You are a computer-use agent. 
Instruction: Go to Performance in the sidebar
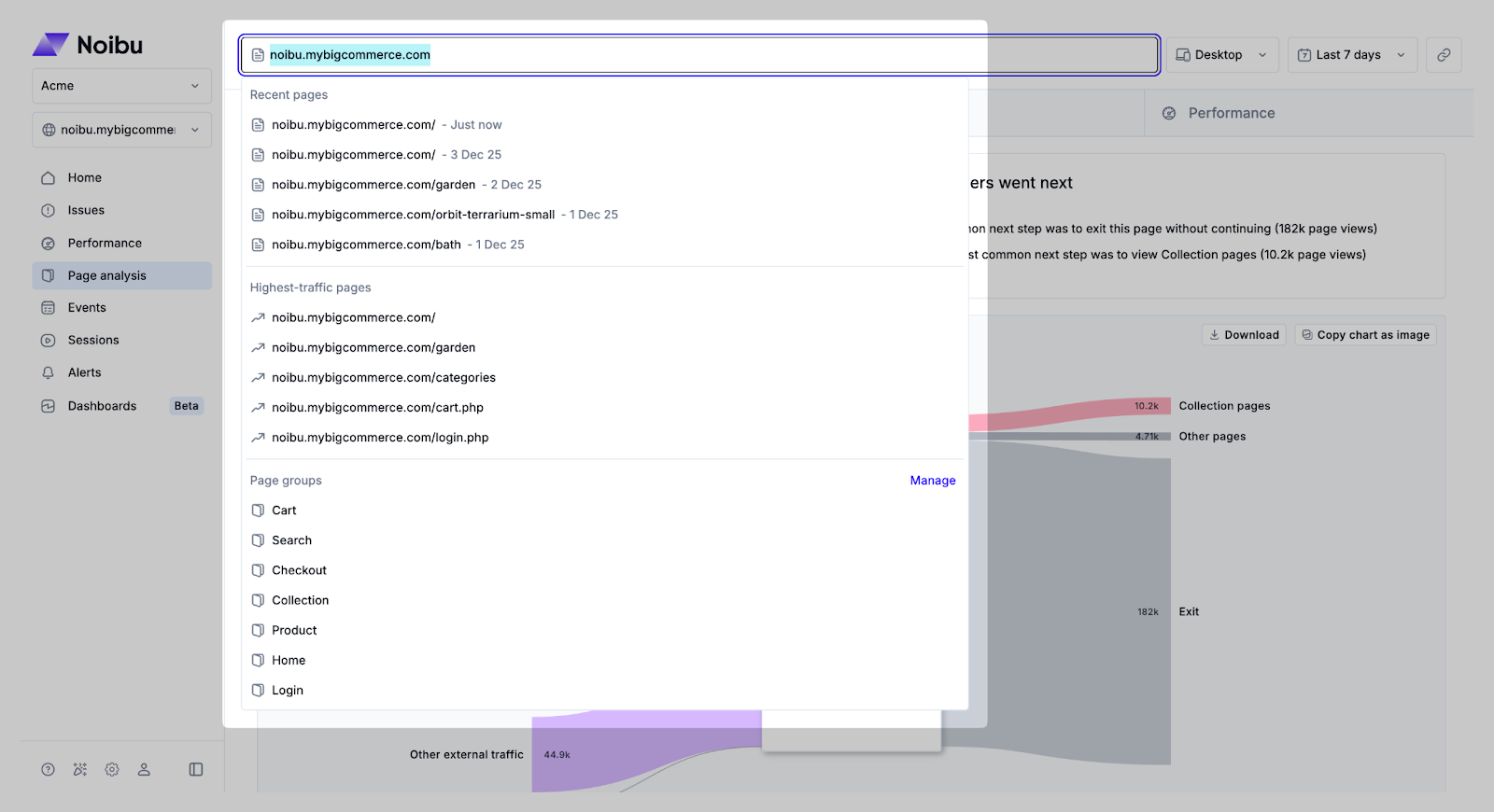pyautogui.click(x=121, y=243)
